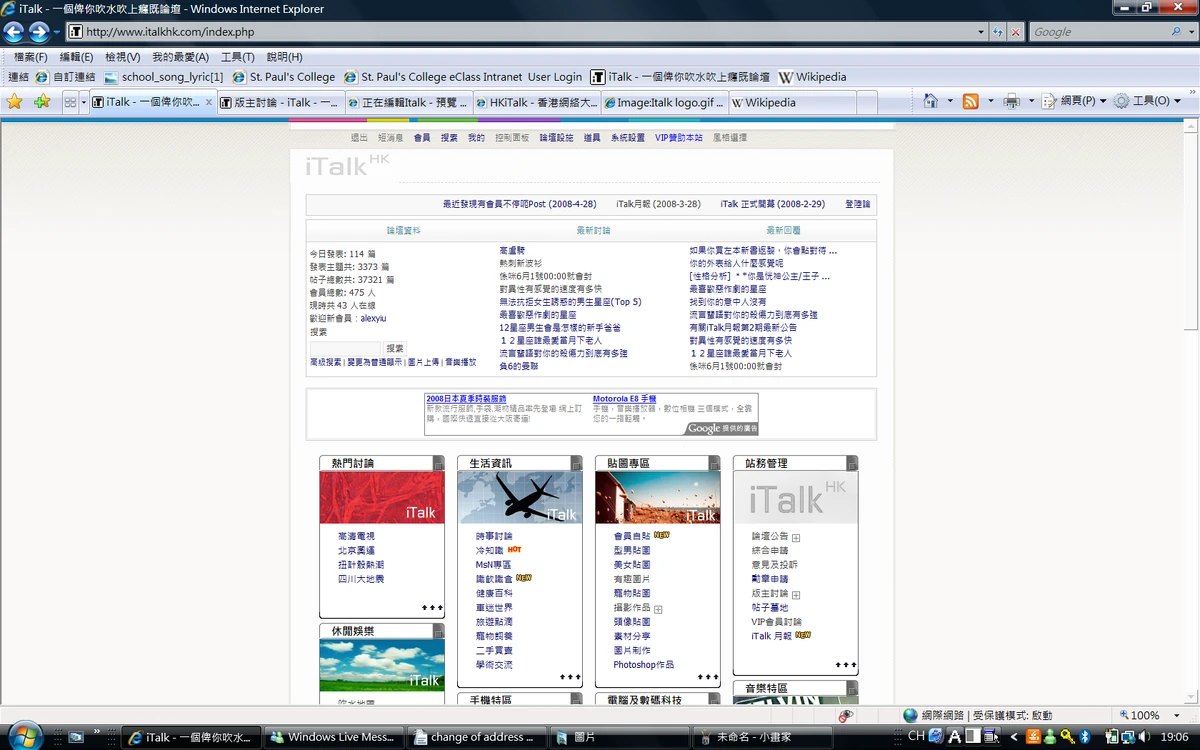Image resolution: width=1200 pixels, height=750 pixels.
Task: Open Bluetooth settings from the tray icon
Action: tap(1085, 738)
